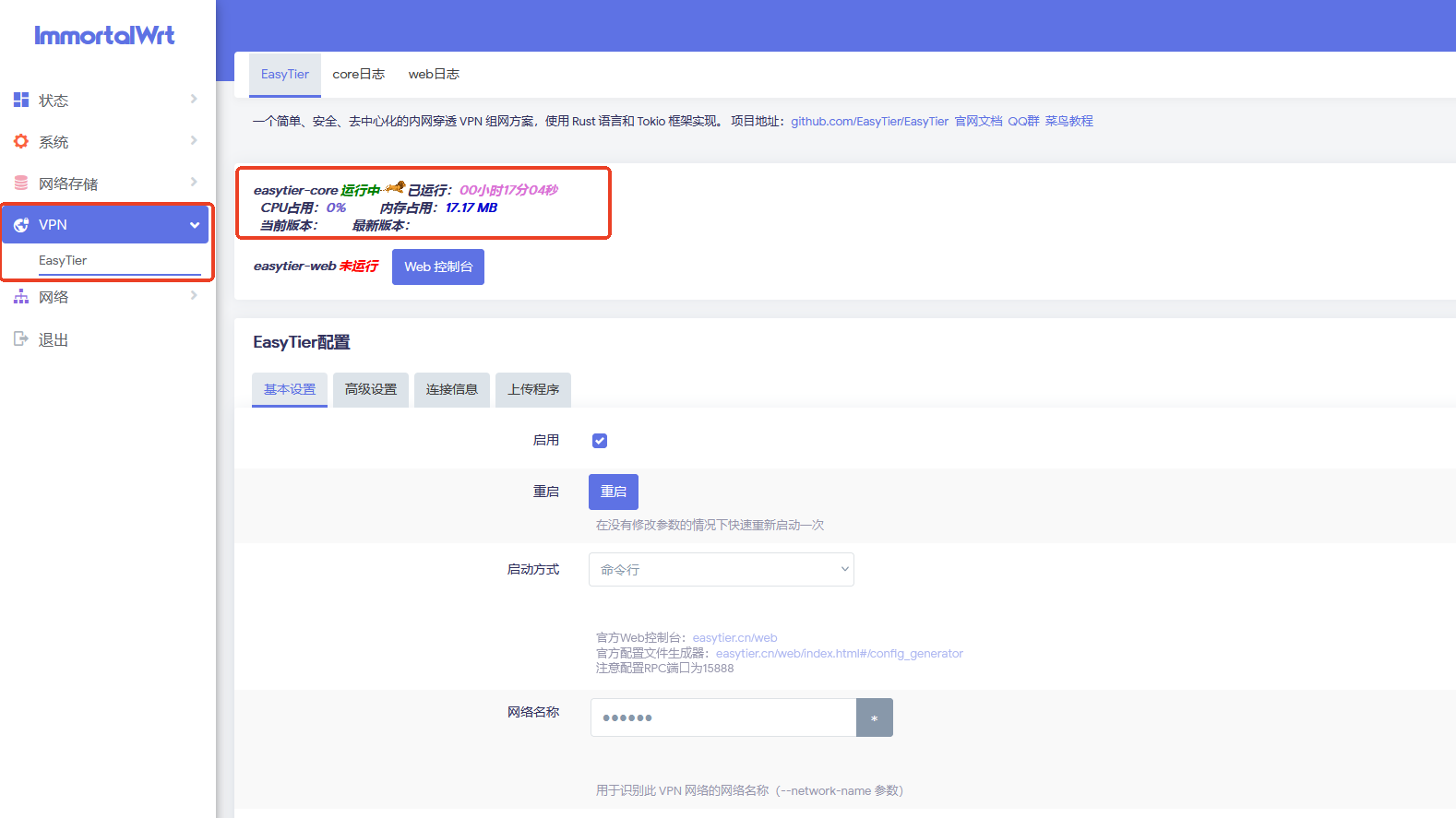Expand the 网络存储 menu chevron
This screenshot has height=818, width=1456.
tap(194, 182)
